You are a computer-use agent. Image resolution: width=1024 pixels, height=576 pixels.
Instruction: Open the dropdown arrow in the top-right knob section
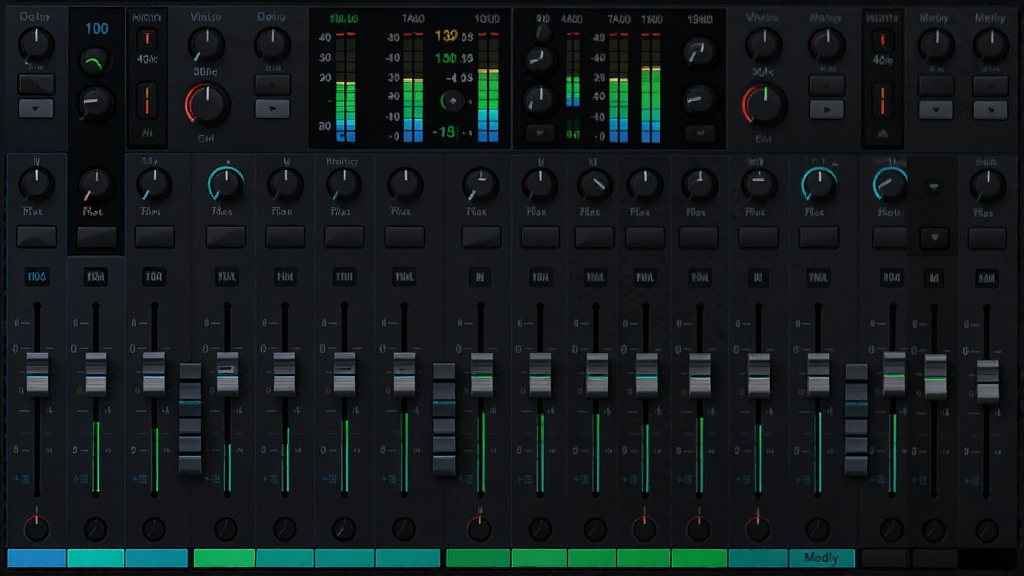pos(935,110)
